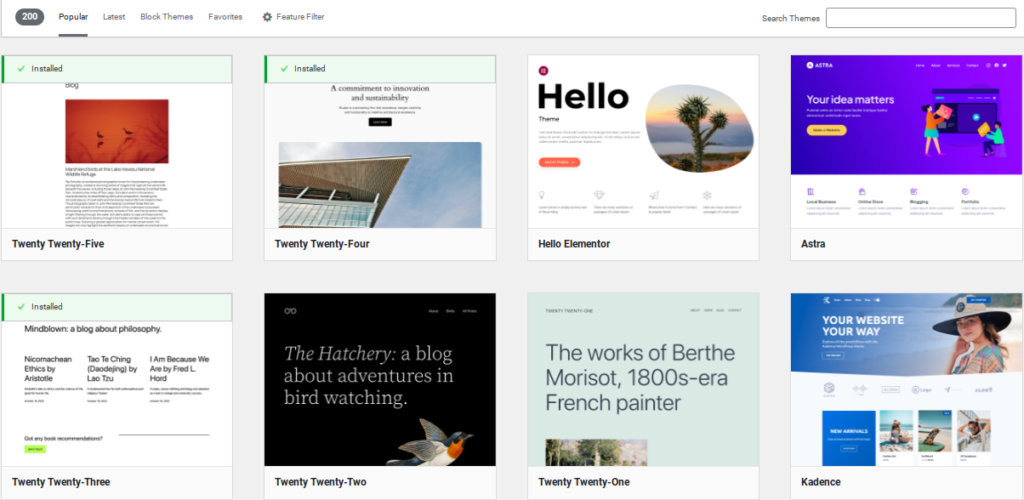
Task: Click the Search Themes label
Action: coord(791,18)
